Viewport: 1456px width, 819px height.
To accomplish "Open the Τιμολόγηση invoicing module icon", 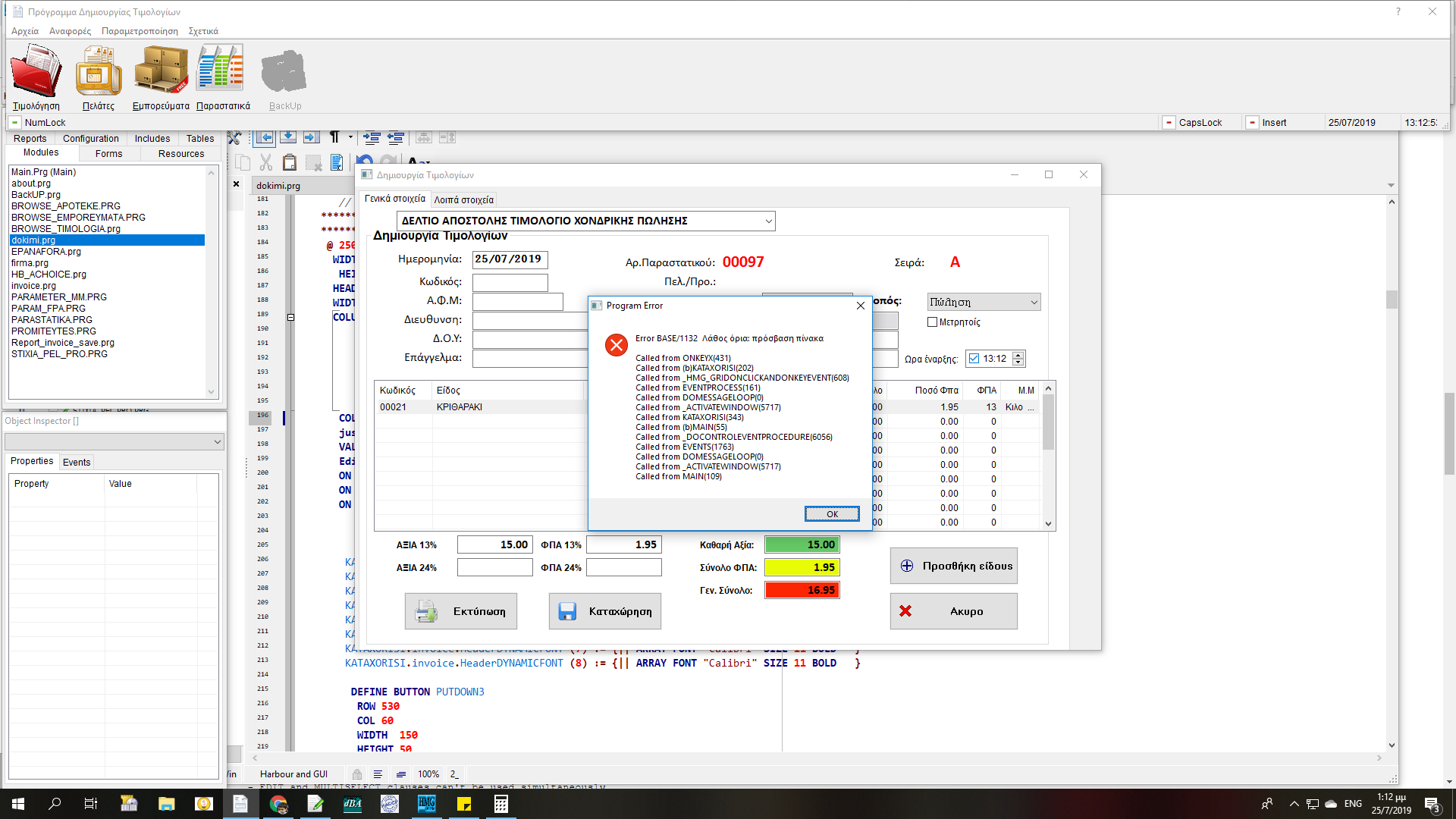I will (36, 77).
